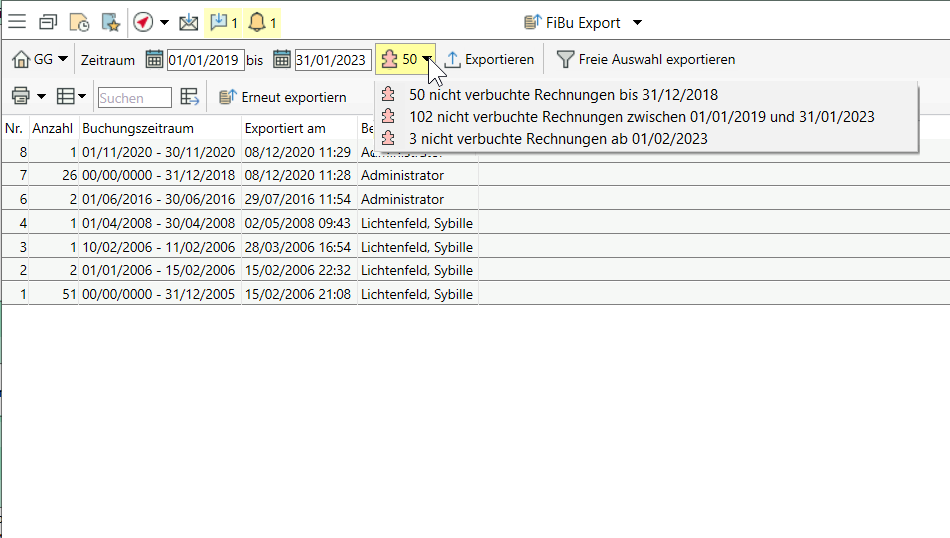Select 50 nicht verbuchte Rechnungen bis 31/12/2018
Viewport: 950px width, 538px height.
pos(563,96)
